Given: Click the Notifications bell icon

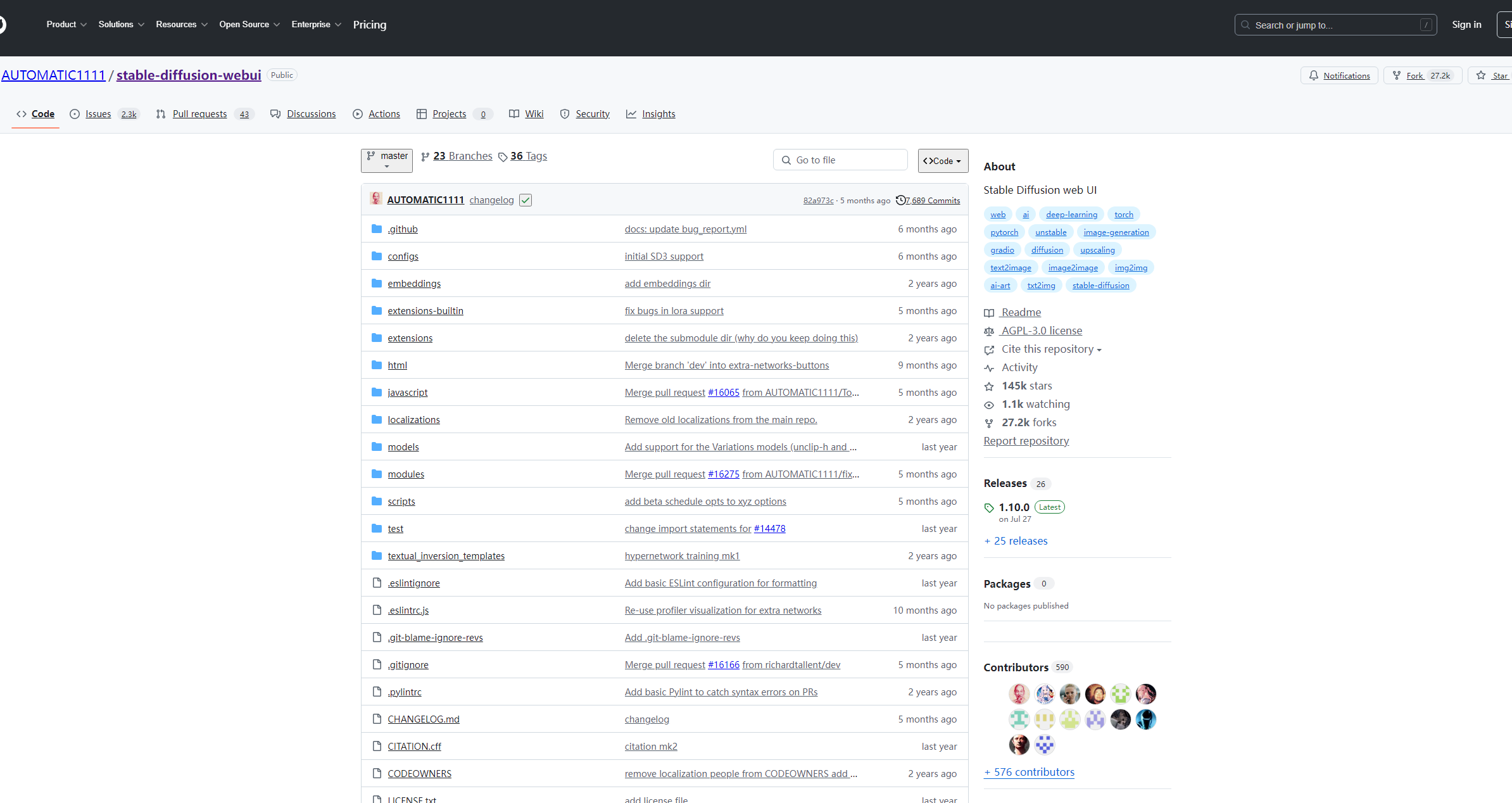Looking at the screenshot, I should pos(1314,75).
